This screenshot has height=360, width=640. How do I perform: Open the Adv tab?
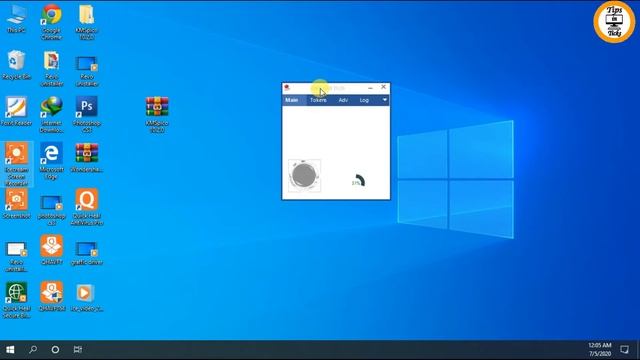coord(343,100)
